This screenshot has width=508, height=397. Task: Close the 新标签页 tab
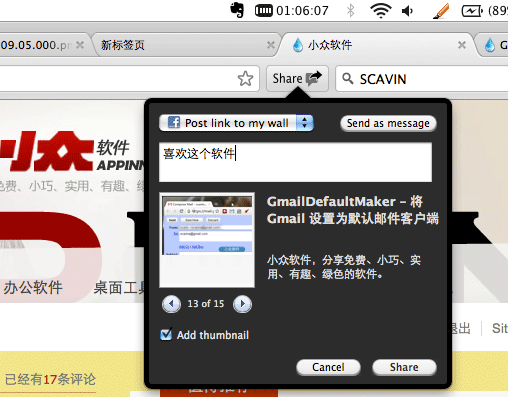pos(271,45)
